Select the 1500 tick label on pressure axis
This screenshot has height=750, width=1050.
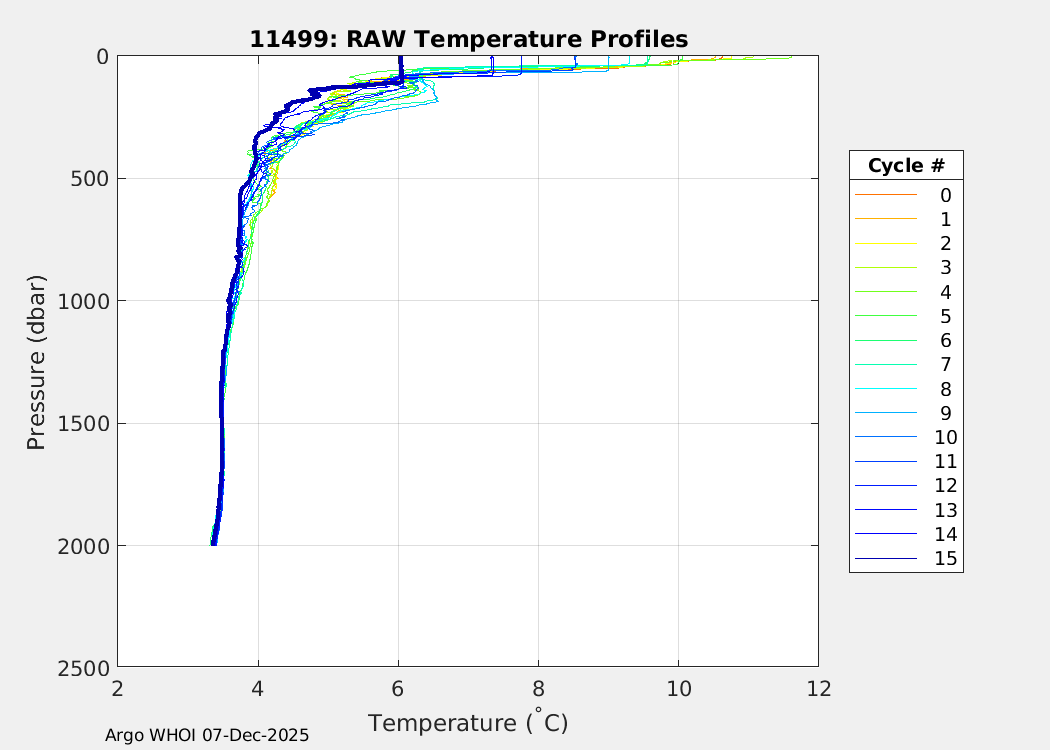[x=85, y=423]
